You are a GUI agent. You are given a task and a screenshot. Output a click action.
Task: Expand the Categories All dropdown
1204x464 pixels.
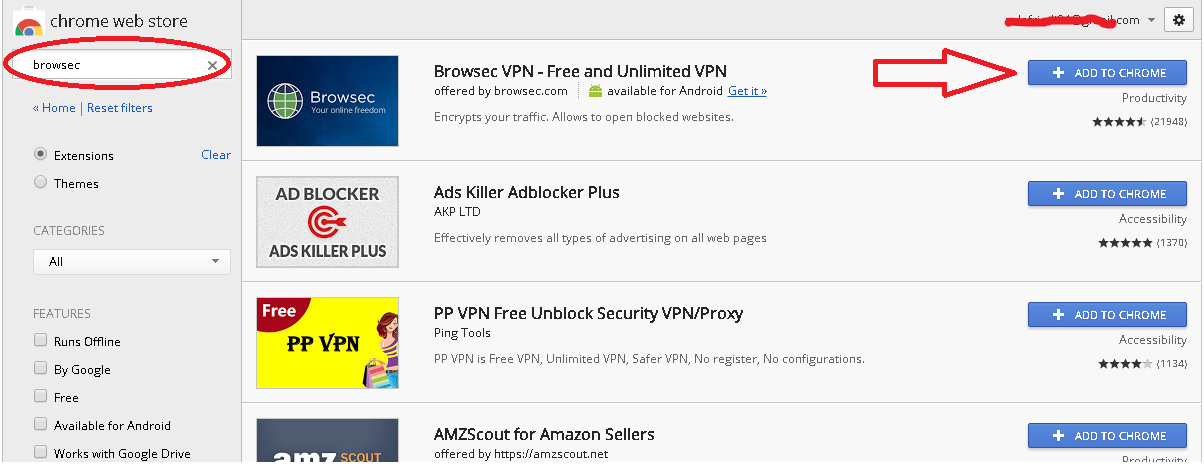[x=132, y=262]
